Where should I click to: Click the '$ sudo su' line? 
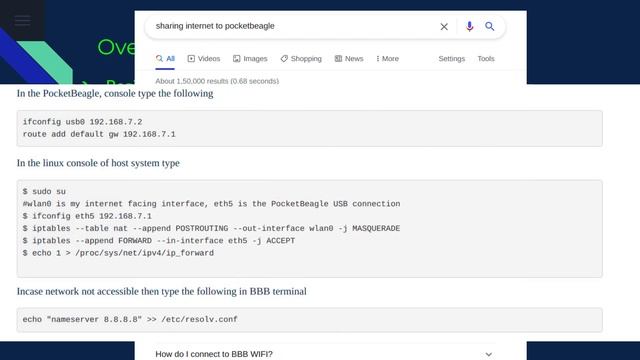44,191
